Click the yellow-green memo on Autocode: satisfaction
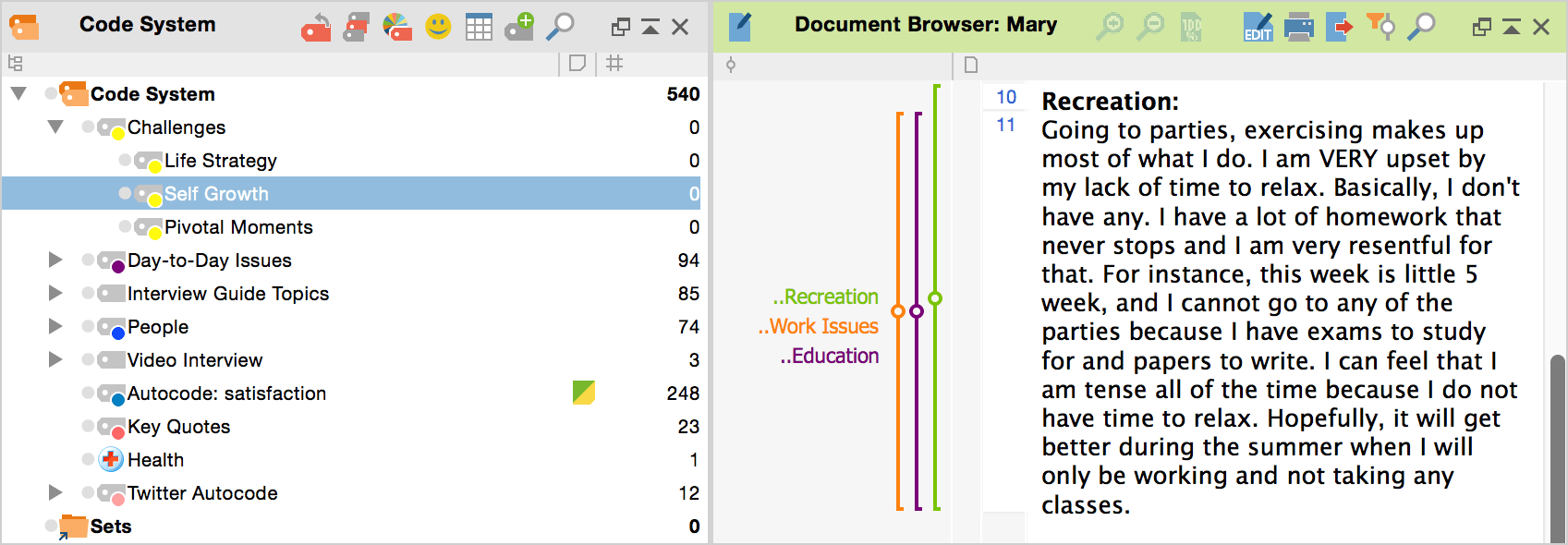Image resolution: width=1568 pixels, height=545 pixels. [x=583, y=393]
